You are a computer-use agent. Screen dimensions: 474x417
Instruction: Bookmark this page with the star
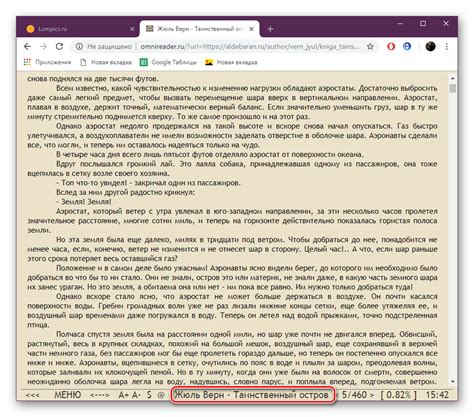click(370, 47)
